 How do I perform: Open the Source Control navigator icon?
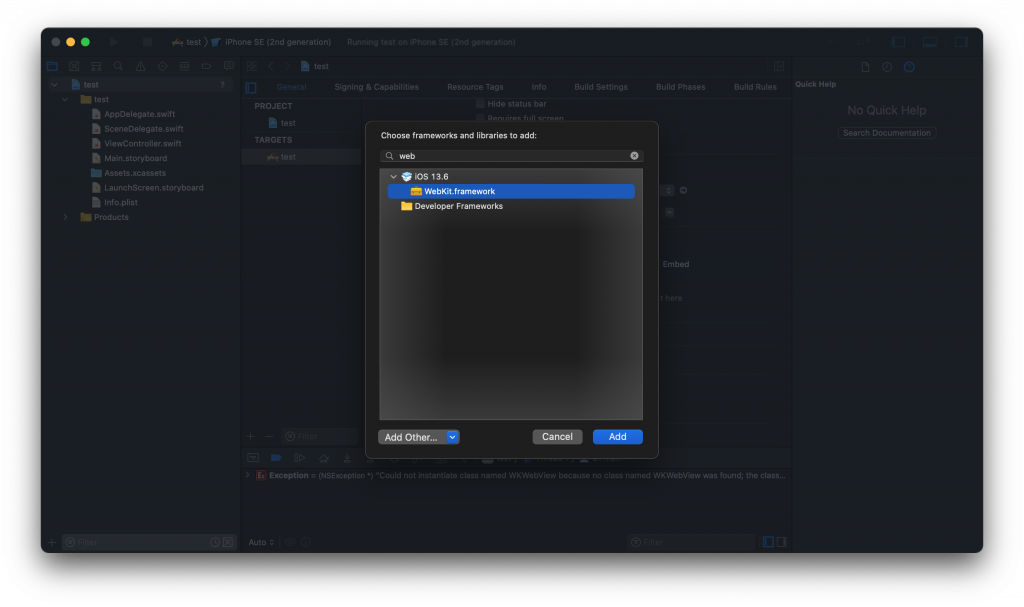[x=74, y=66]
